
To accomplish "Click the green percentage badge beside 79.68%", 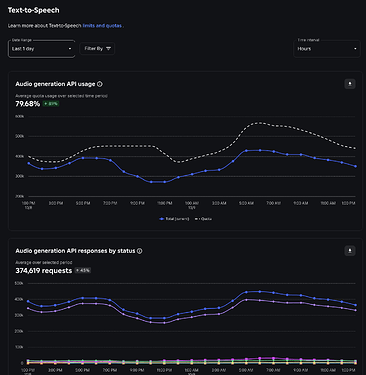I will tap(51, 104).
